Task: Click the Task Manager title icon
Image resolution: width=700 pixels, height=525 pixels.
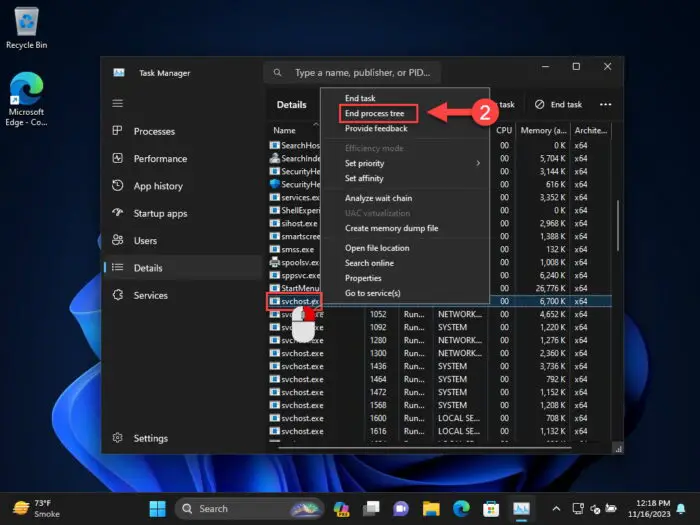Action: tap(119, 72)
